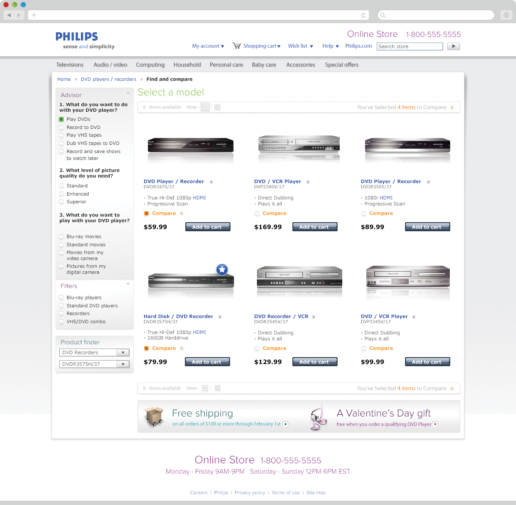Enable Blu-ray players filter
516x505 pixels.
click(61, 297)
